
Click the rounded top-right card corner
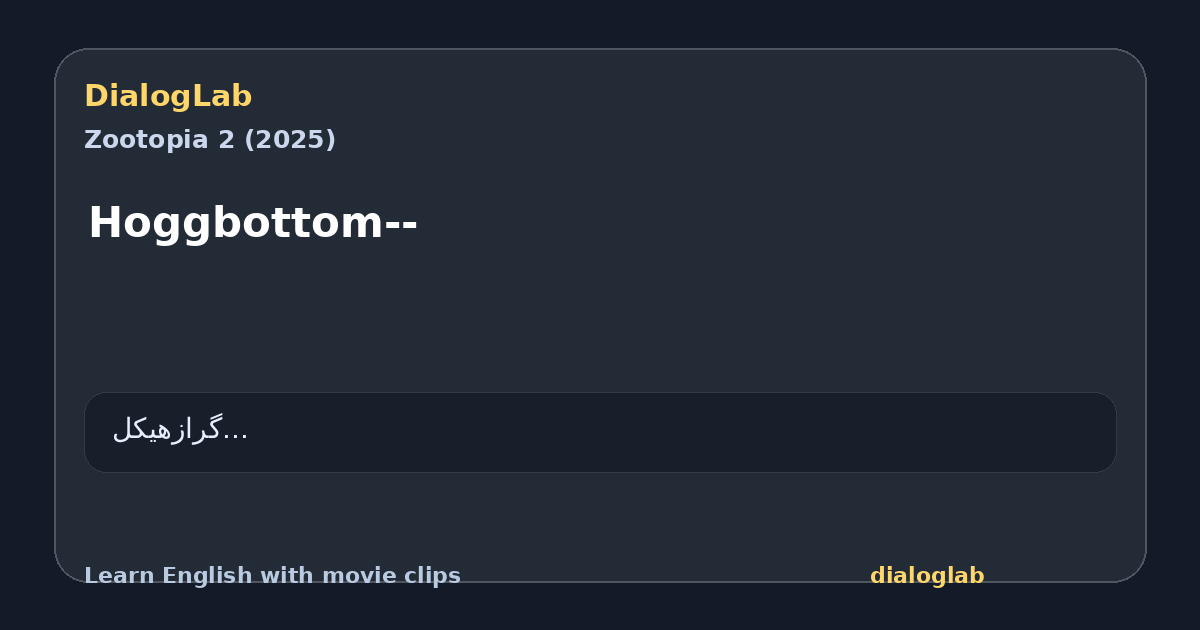pos(1134,60)
